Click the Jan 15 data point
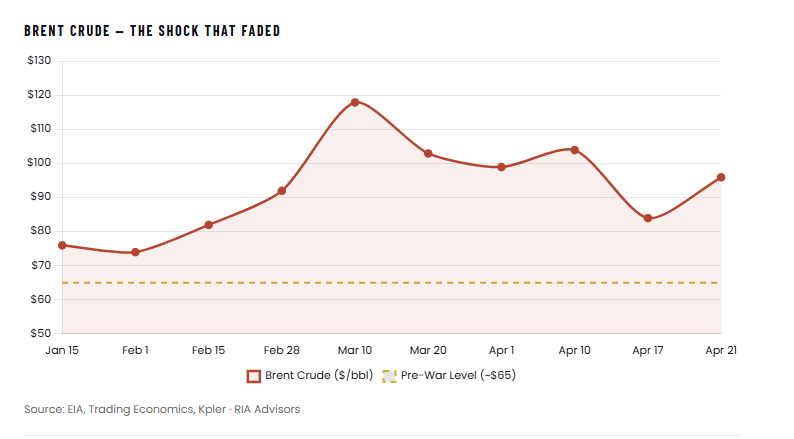This screenshot has height=439, width=794. [62, 245]
